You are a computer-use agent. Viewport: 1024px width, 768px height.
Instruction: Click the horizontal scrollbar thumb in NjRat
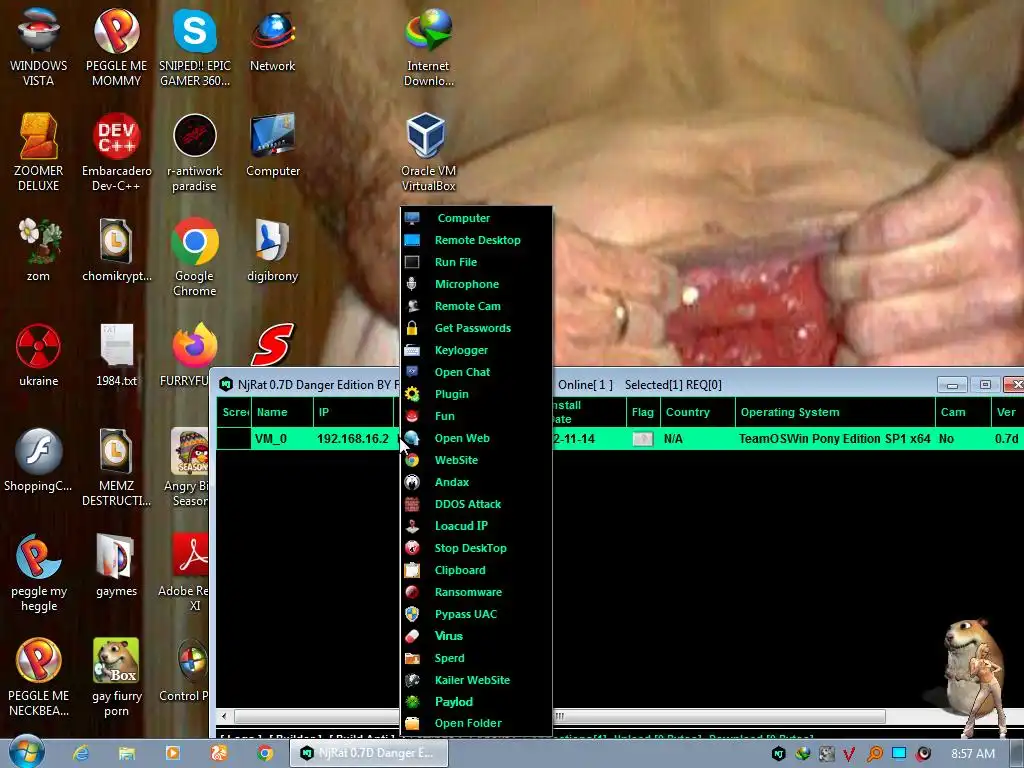pos(560,716)
